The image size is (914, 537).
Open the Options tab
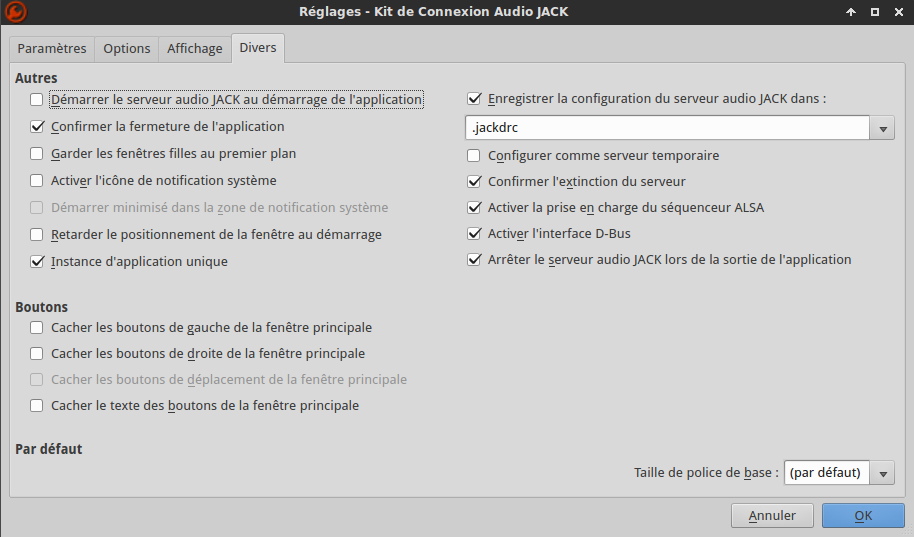127,48
